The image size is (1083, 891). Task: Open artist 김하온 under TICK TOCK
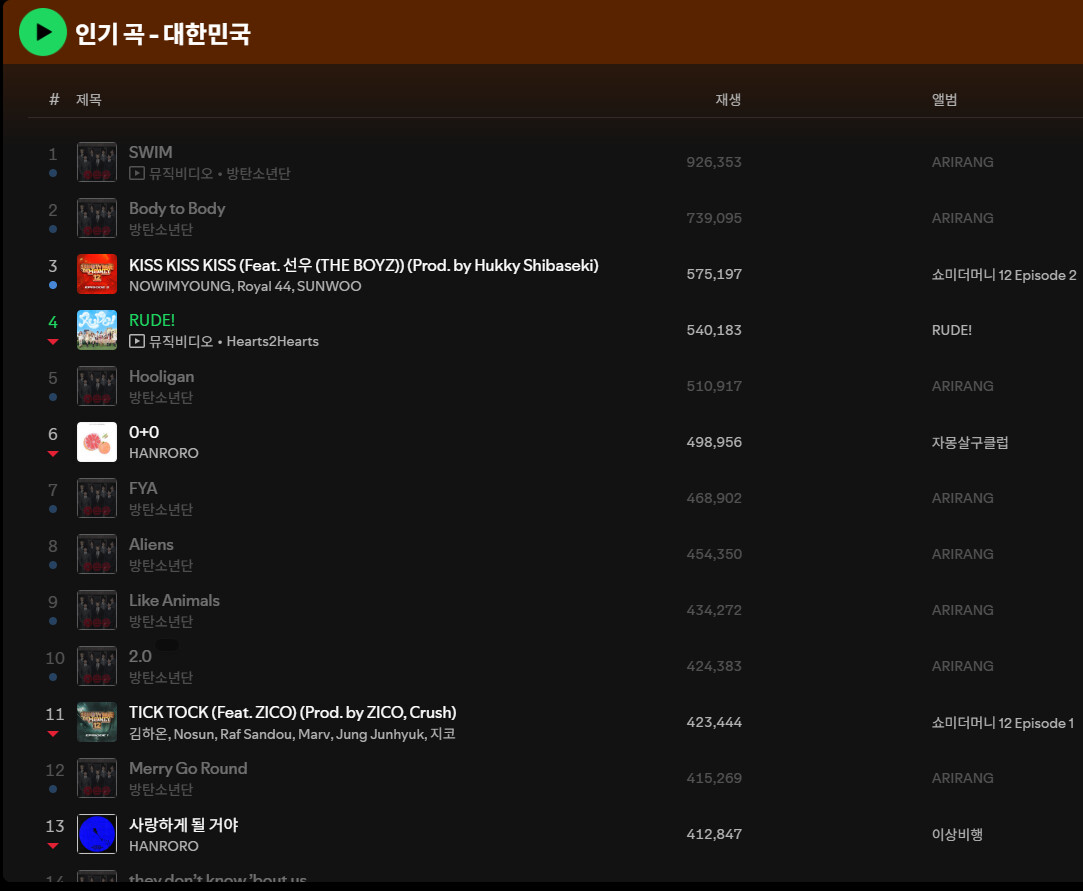pos(148,734)
